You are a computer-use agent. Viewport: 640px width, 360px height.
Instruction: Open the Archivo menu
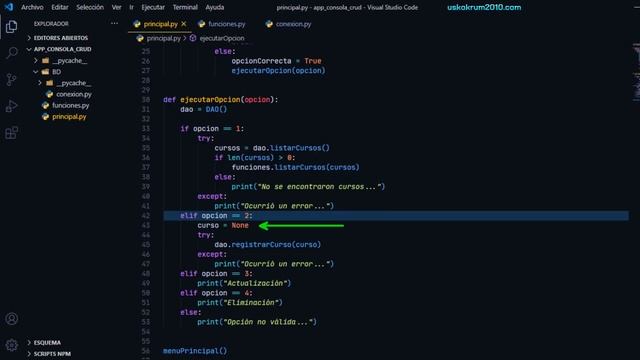tap(32, 7)
